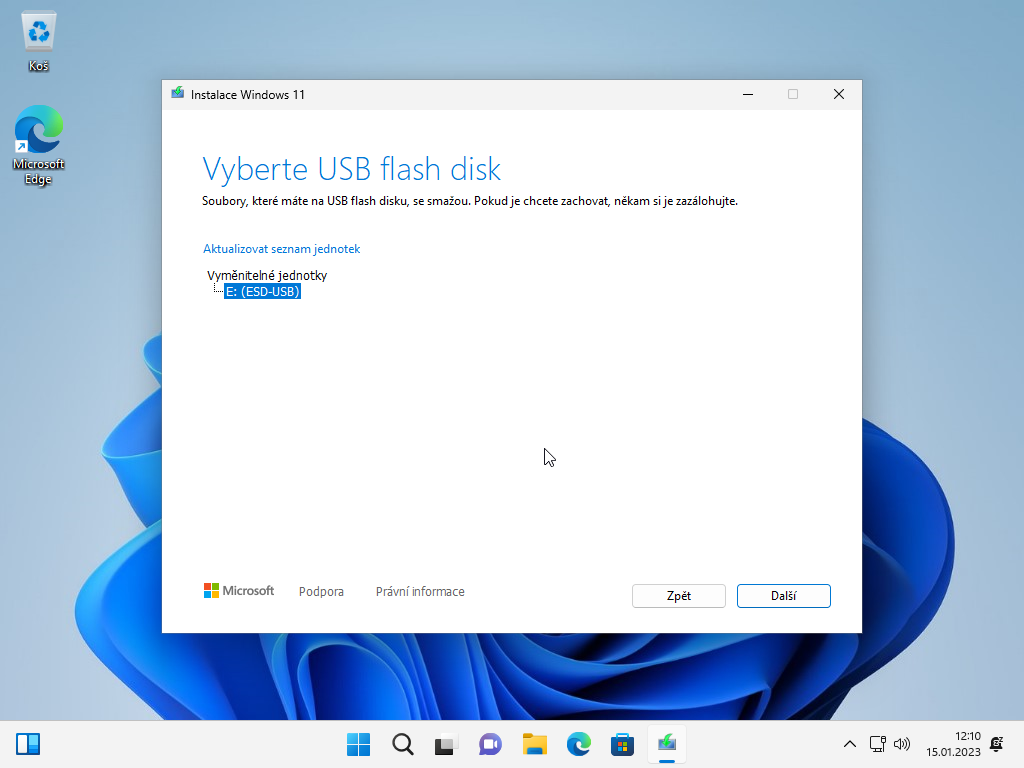
Task: Open taskbar Search magnifier
Action: 402,744
